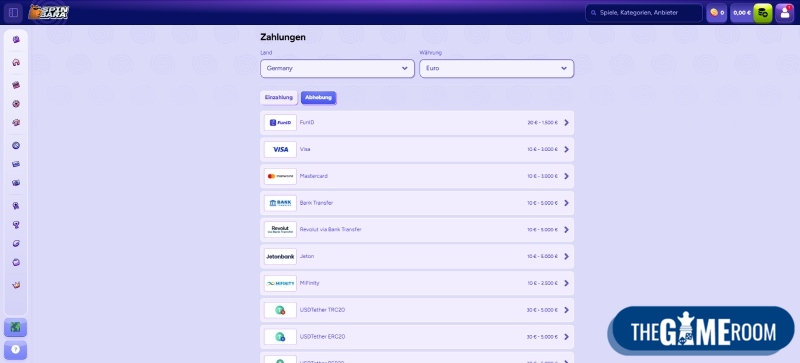
Task: Click the trophy icon in sidebar
Action: coord(16,225)
